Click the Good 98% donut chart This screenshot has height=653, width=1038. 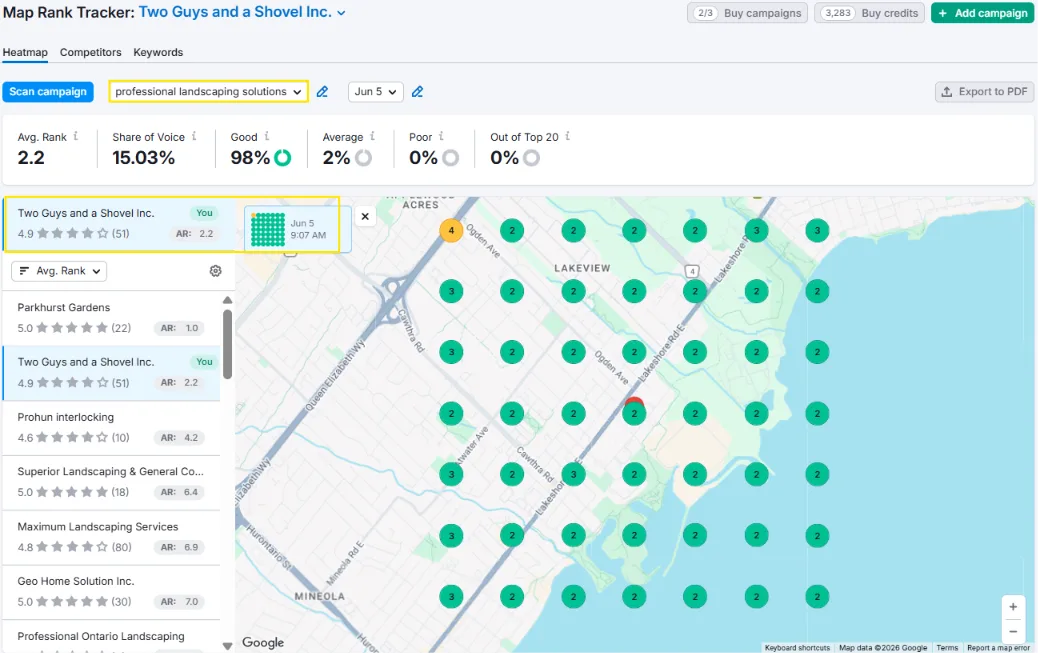click(x=283, y=158)
